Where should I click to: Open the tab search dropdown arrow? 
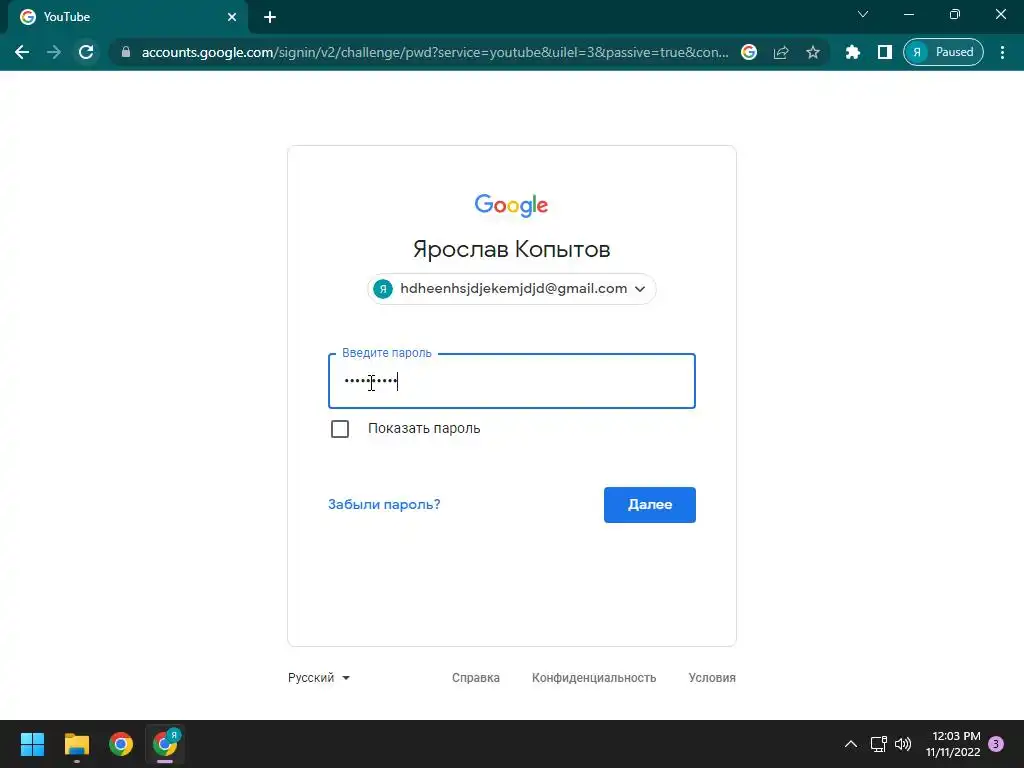[x=863, y=14]
